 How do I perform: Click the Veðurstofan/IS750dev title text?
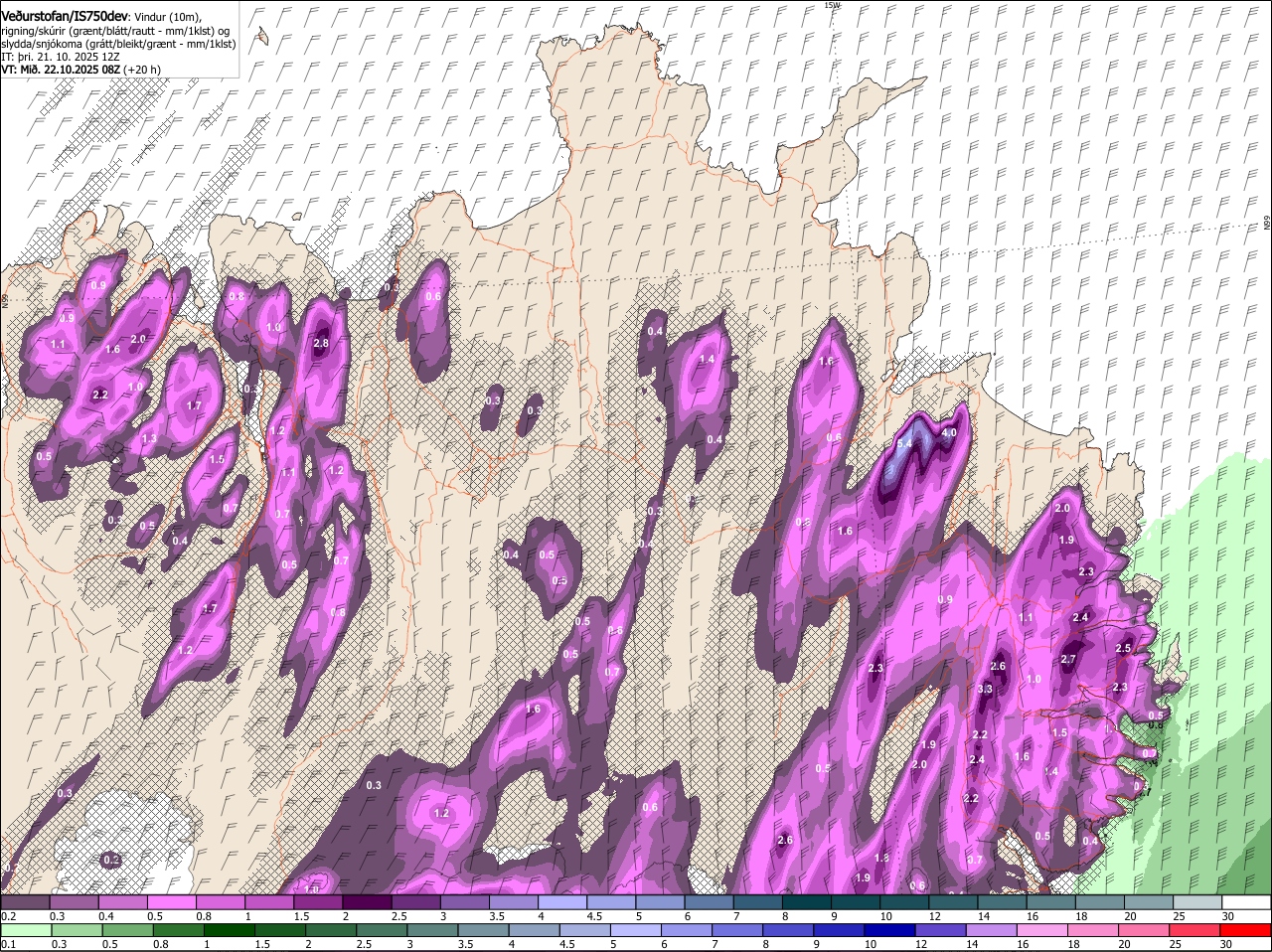64,16
